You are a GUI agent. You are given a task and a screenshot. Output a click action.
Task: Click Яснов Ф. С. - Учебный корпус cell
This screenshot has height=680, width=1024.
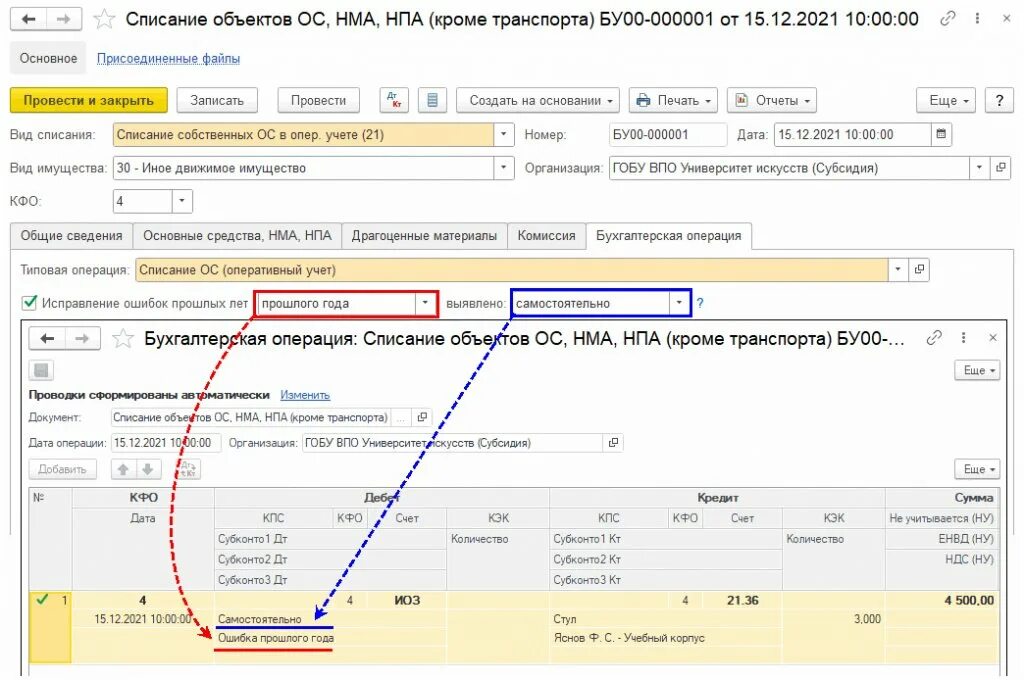665,638
